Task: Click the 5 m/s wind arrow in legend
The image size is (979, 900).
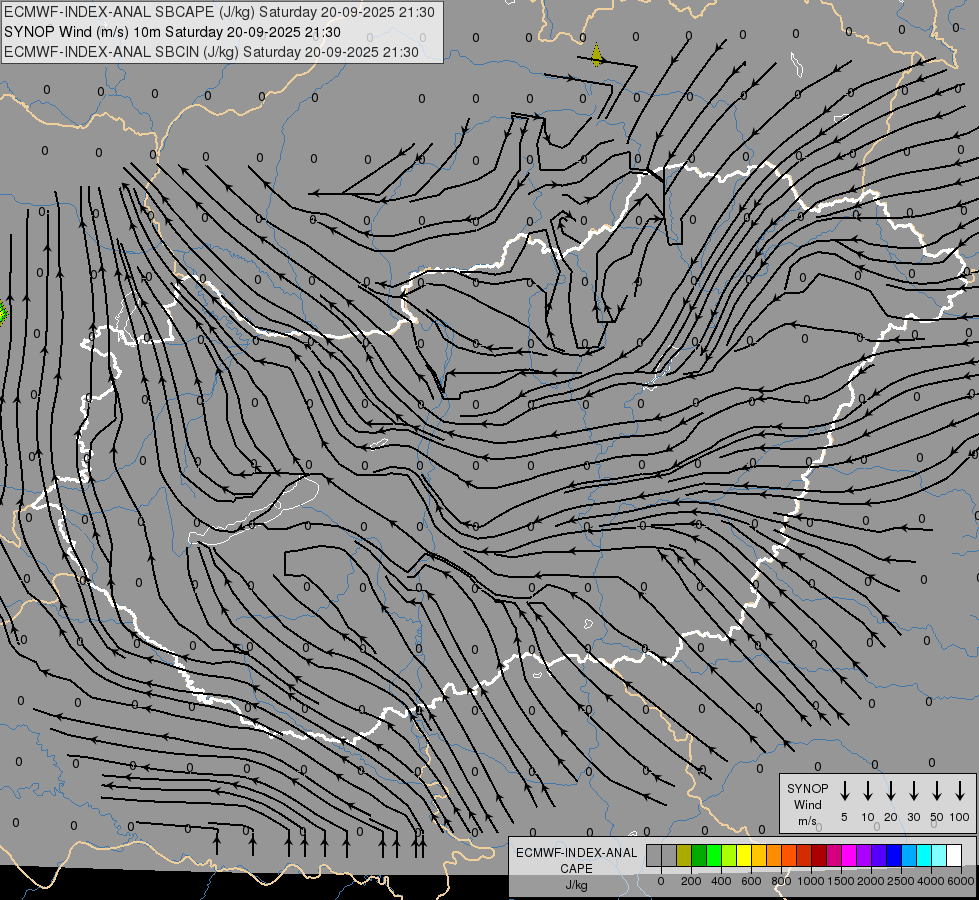Action: pos(844,791)
